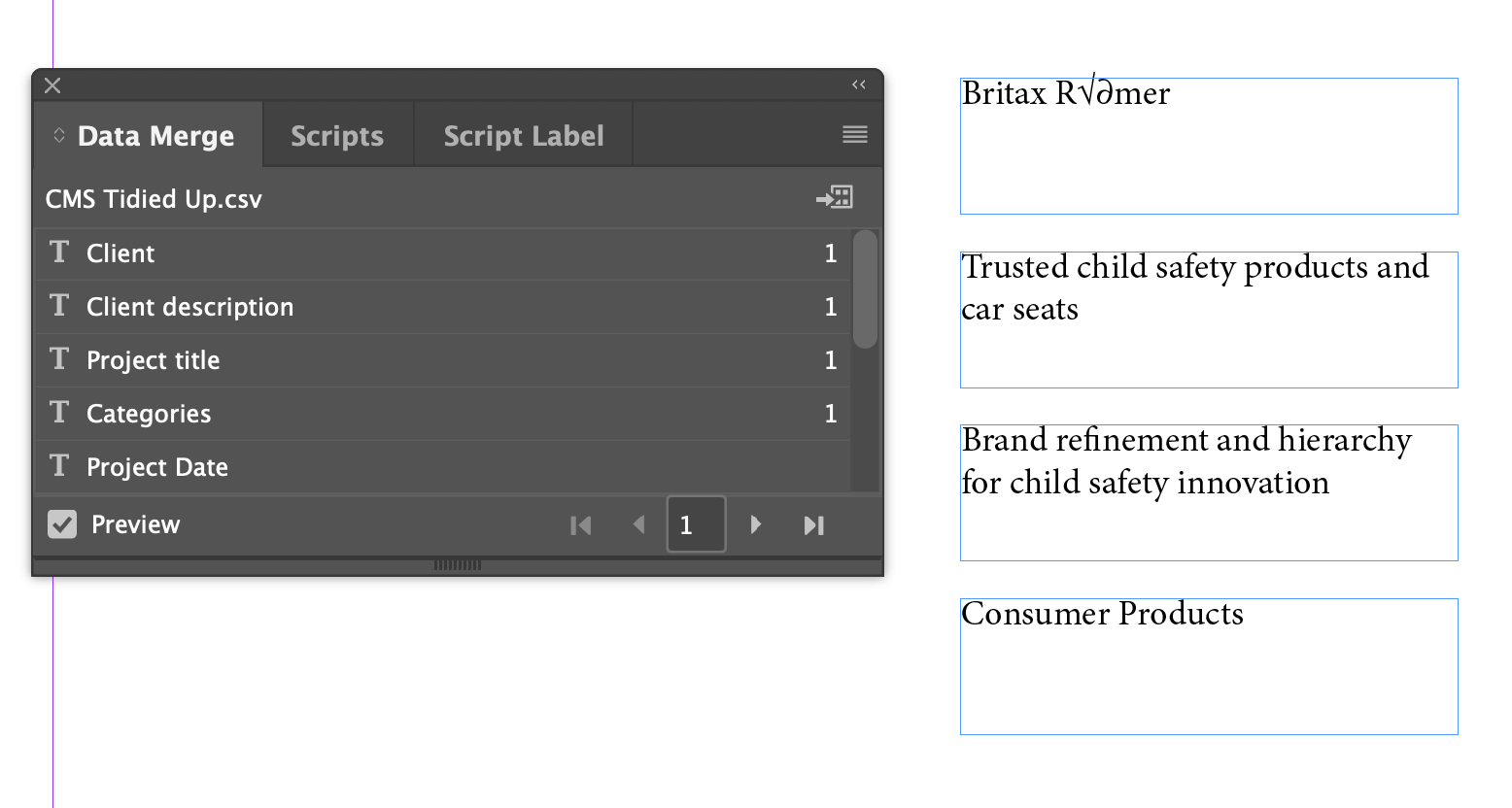Click the Update Data Source icon
1512x808 pixels.
pos(834,198)
